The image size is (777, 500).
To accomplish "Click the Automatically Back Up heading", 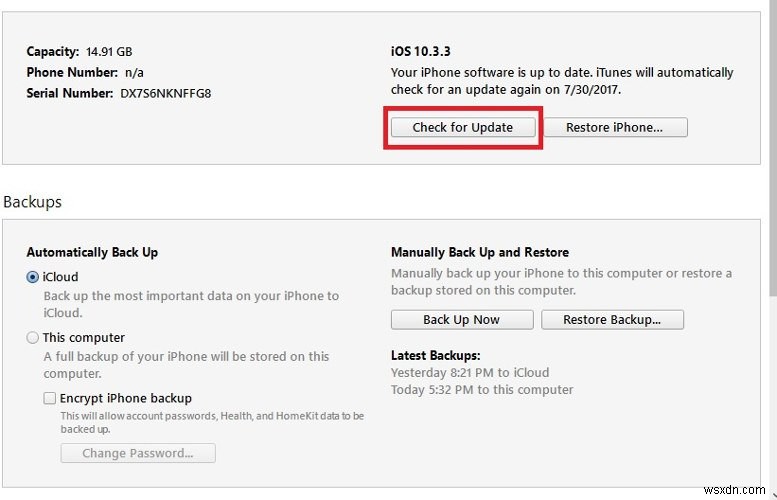I will coord(92,253).
